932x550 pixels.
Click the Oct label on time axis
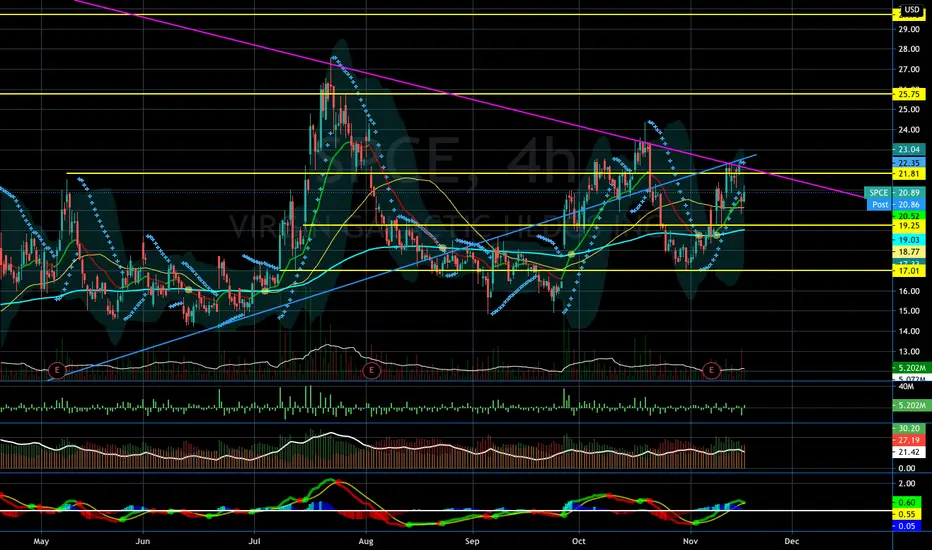coord(578,541)
